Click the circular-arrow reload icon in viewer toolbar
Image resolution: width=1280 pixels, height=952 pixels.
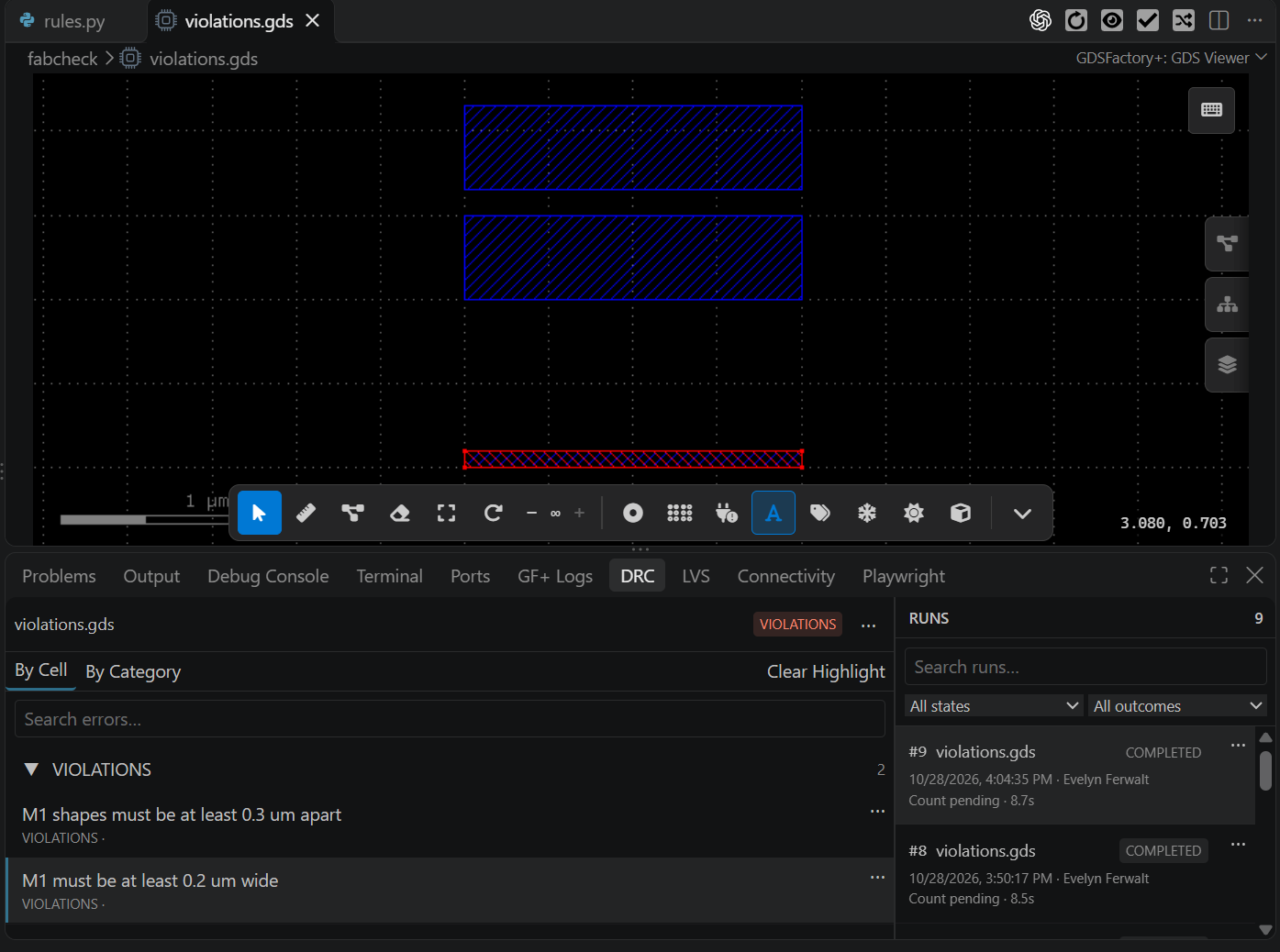[493, 513]
